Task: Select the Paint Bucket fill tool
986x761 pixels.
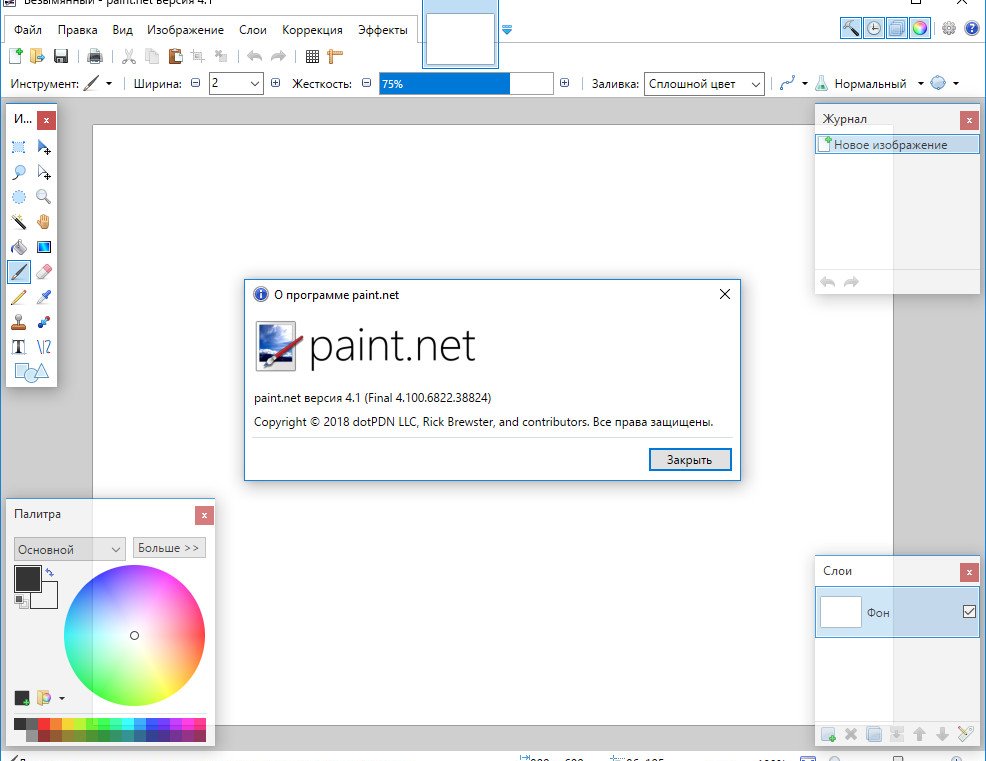Action: point(18,247)
